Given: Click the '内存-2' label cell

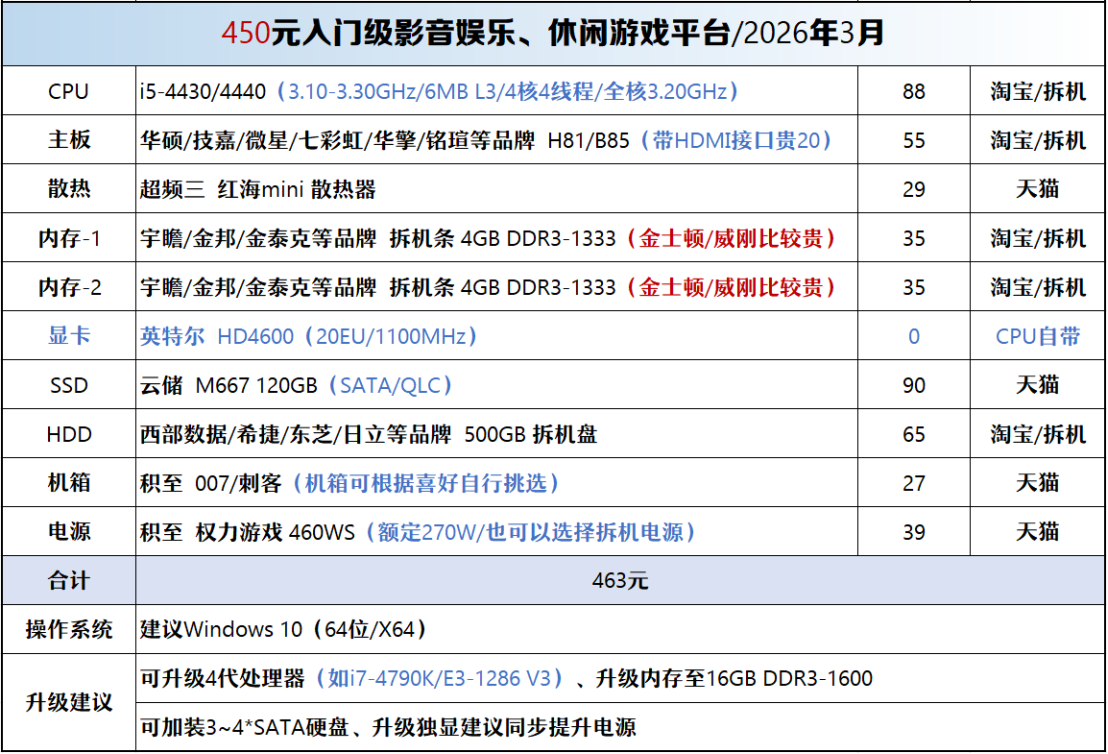Looking at the screenshot, I should [69, 287].
